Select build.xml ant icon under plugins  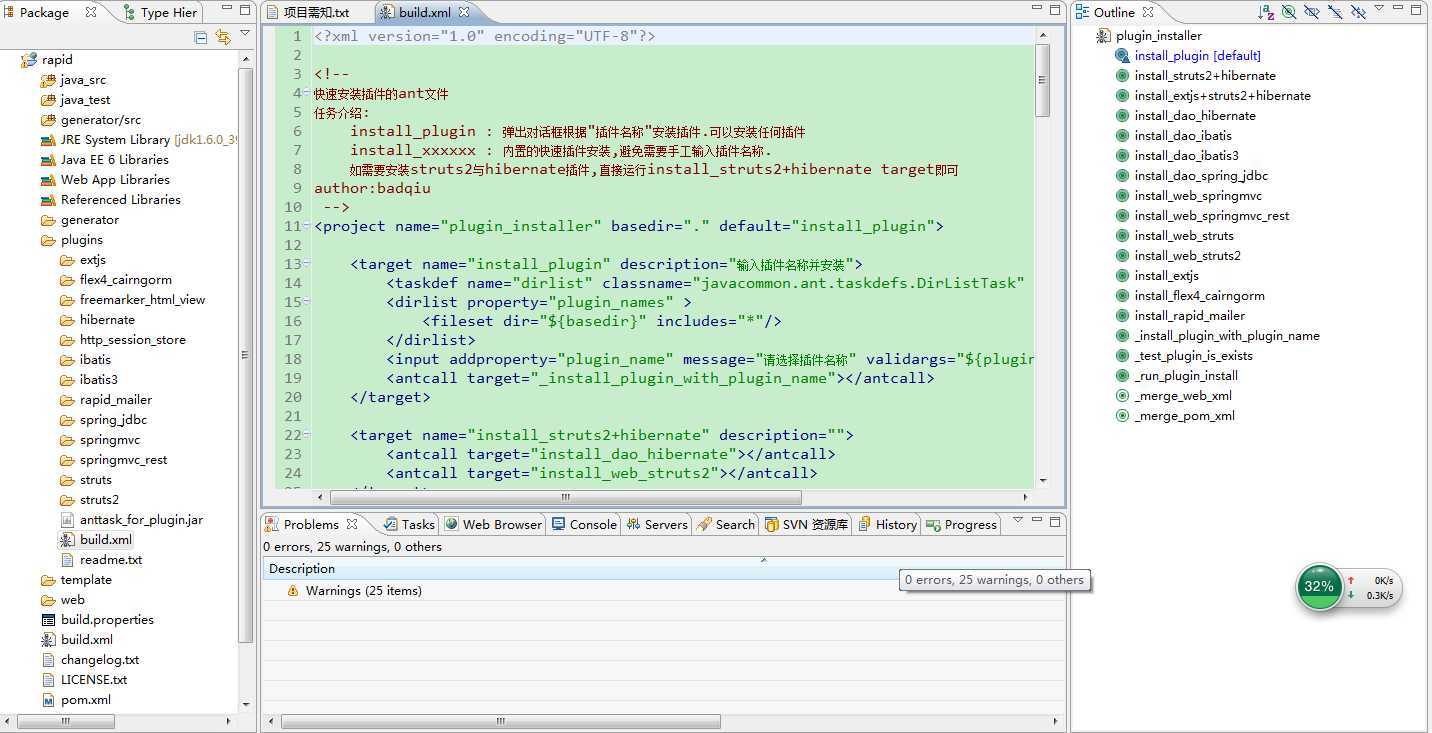[67, 540]
